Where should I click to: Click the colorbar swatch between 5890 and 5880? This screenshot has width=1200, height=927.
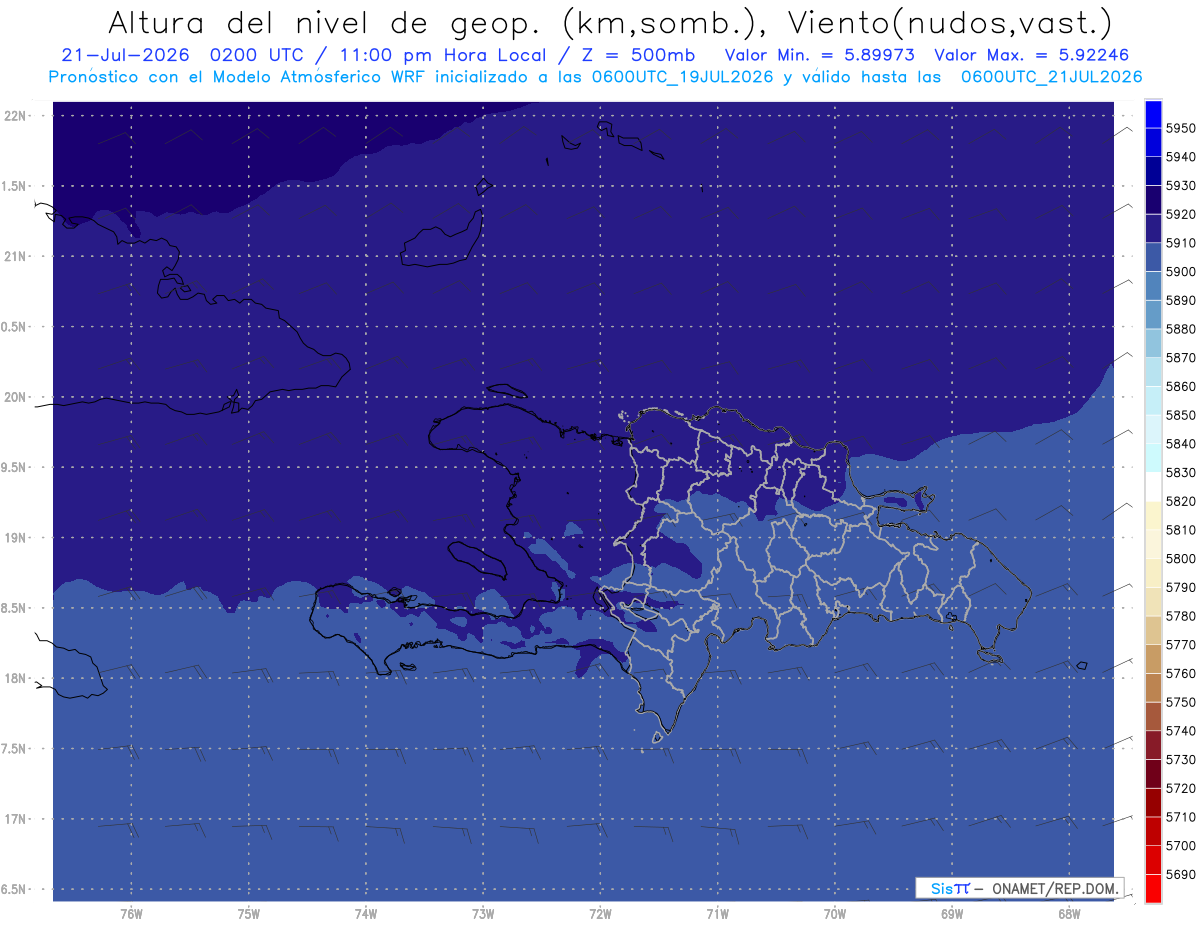coord(1153,314)
